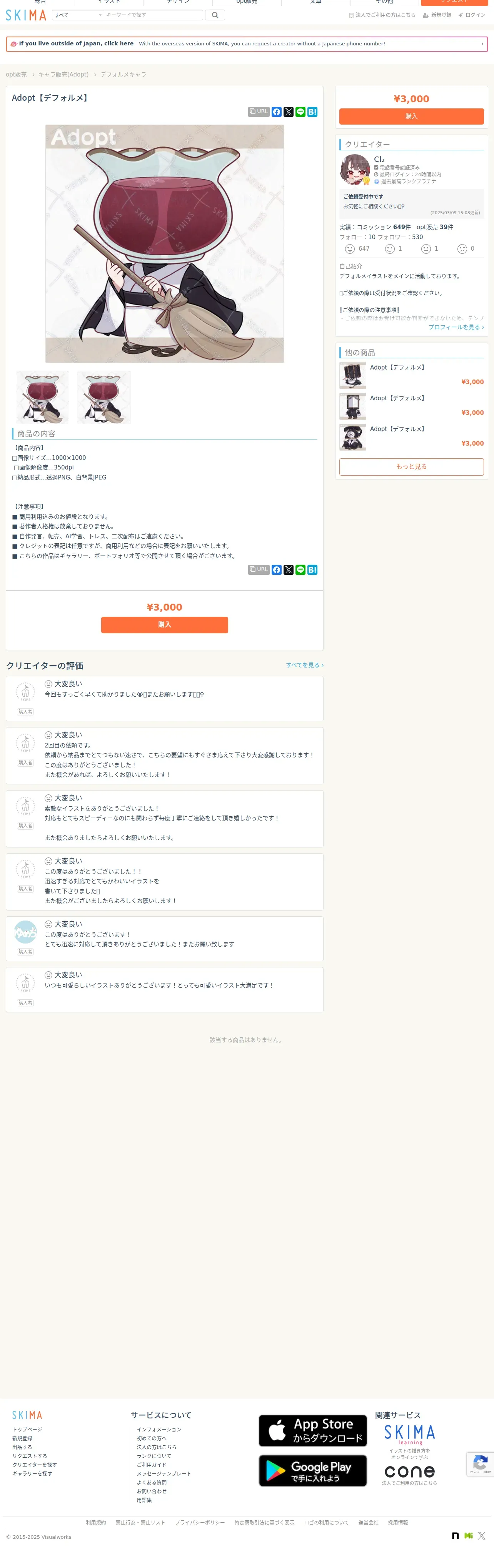Open 出品する footer link
This screenshot has width=494, height=1568.
click(22, 1448)
